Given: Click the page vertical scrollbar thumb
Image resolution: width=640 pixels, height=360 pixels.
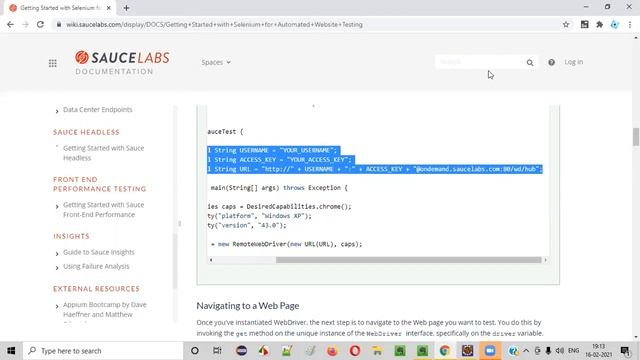Looking at the screenshot, I should tap(636, 137).
